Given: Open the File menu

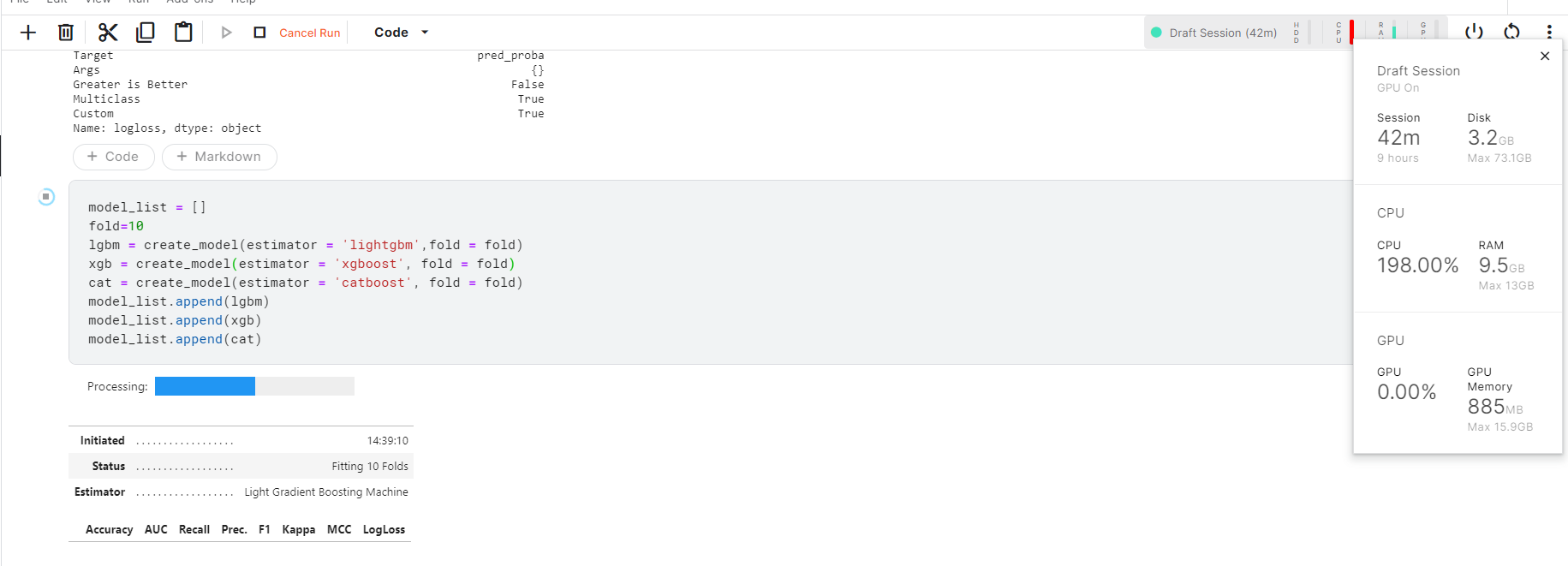Looking at the screenshot, I should coord(20,3).
